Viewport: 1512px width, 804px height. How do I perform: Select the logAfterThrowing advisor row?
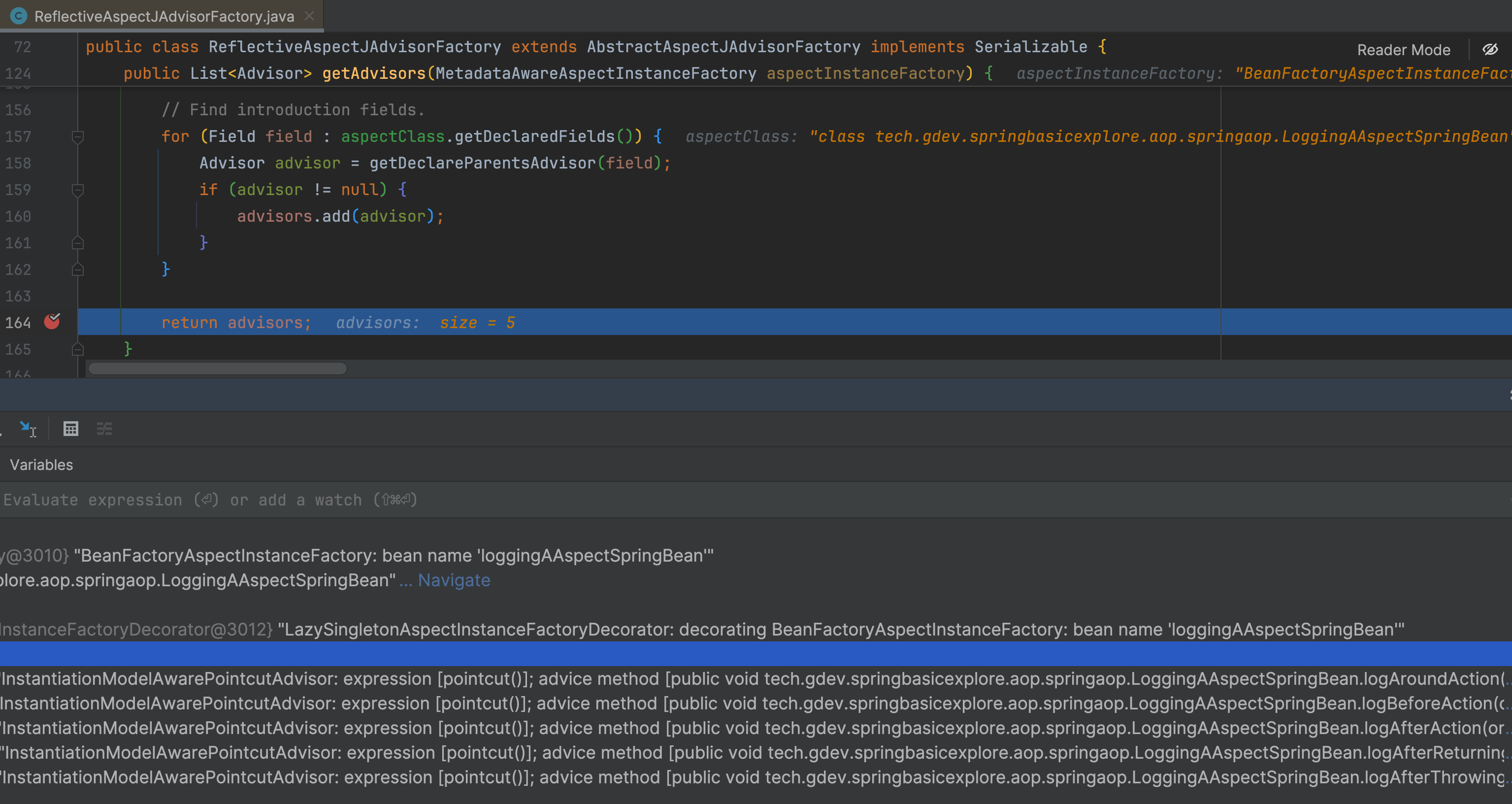click(756, 777)
